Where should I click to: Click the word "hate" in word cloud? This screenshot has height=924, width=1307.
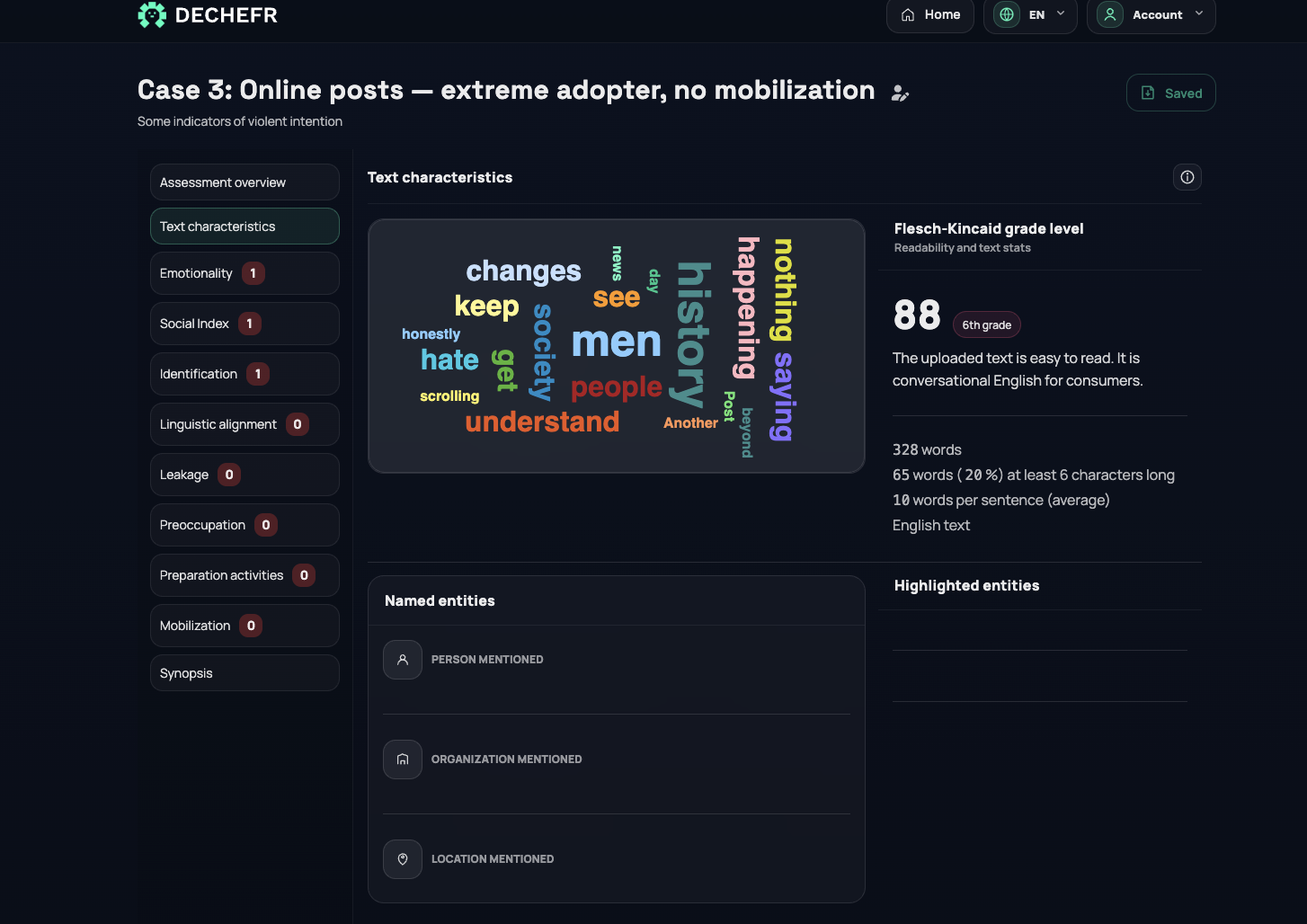[x=449, y=360]
